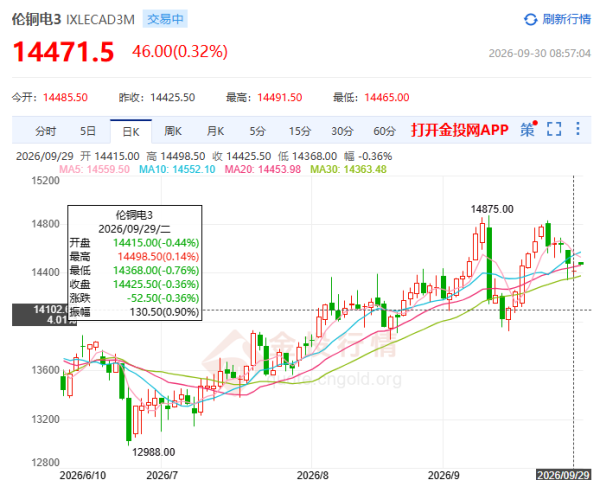The height and width of the screenshot is (480, 600).
Task: Click the tooltip 最高 14498.50 row
Action: click(x=134, y=256)
